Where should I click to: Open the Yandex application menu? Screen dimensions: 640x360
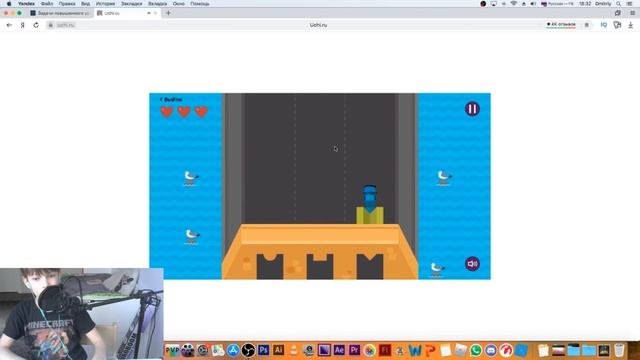[26, 4]
